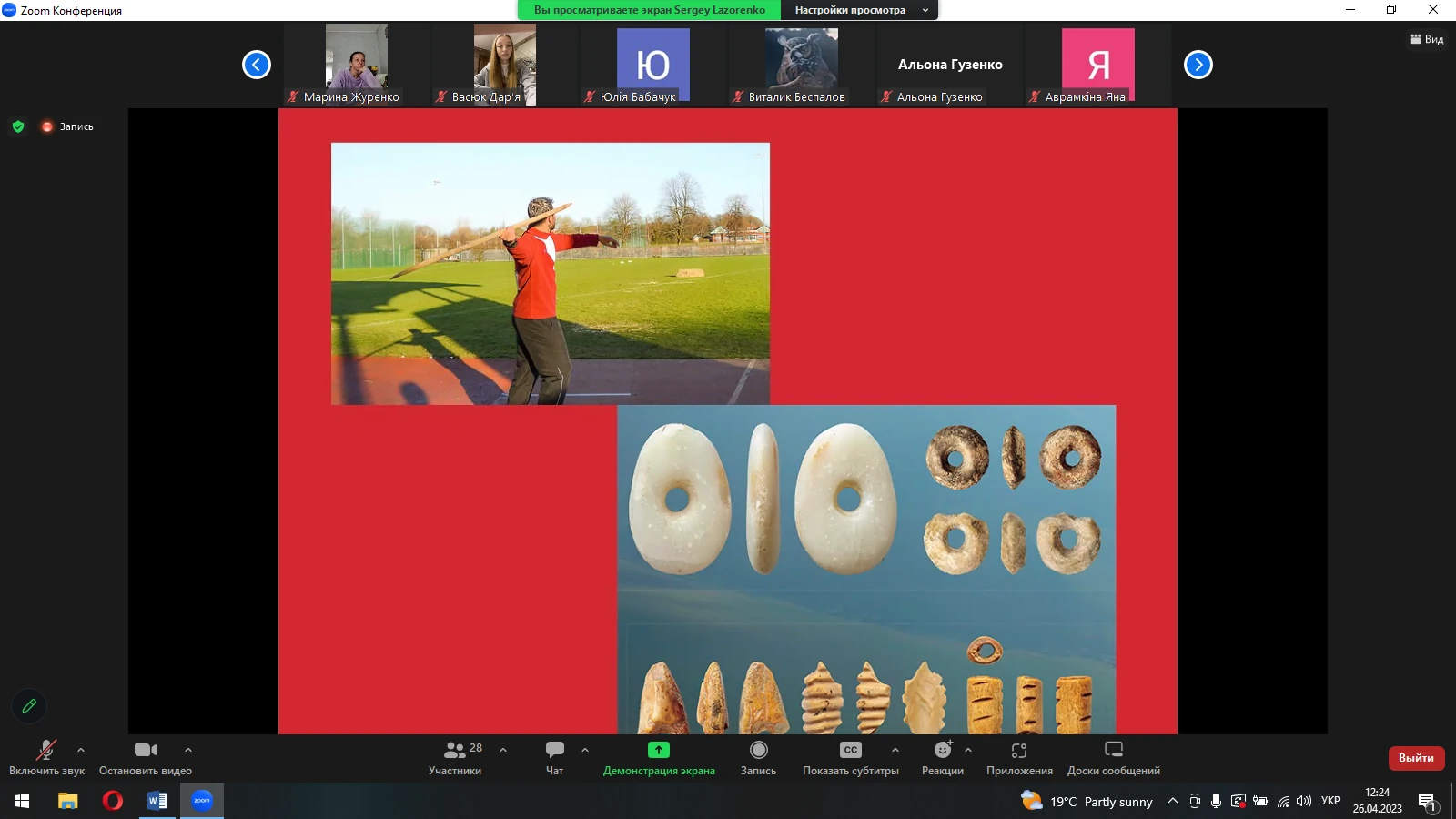Click the microphone tray icon
This screenshot has width=1456, height=819.
(x=1216, y=801)
